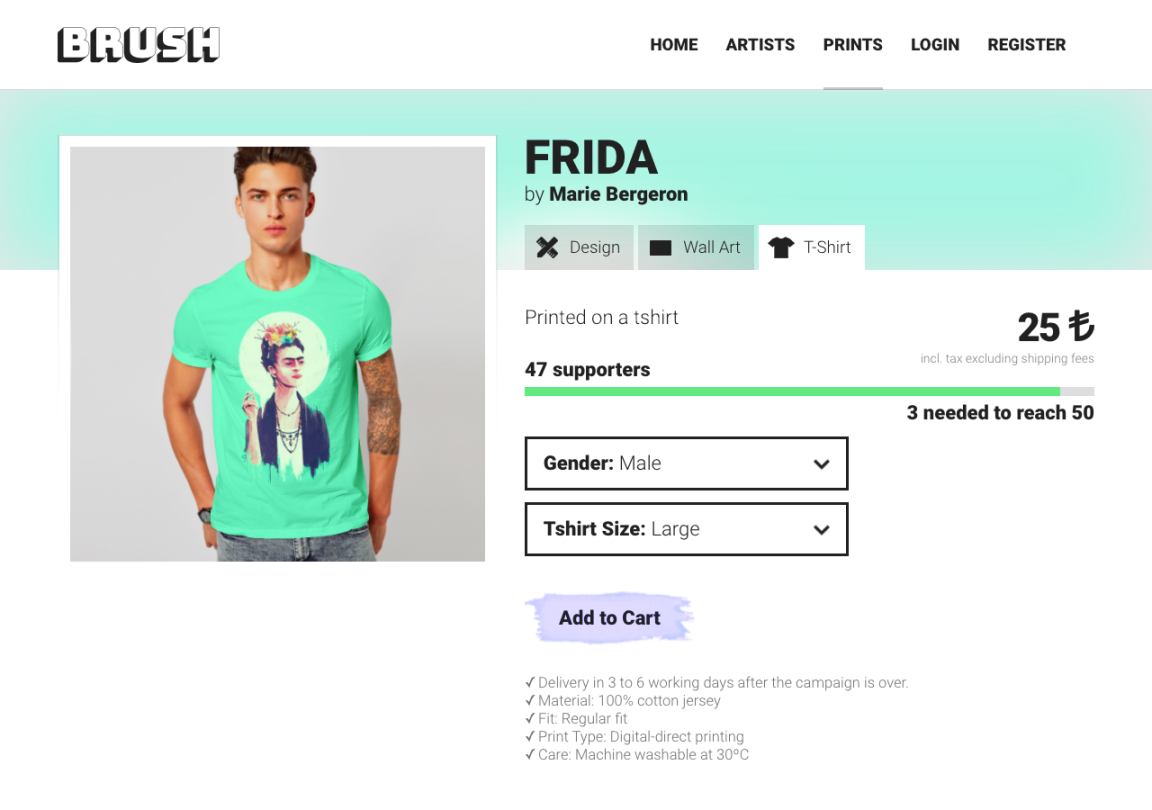Go to the HOME menu item
1152x810 pixels.
pyautogui.click(x=674, y=45)
